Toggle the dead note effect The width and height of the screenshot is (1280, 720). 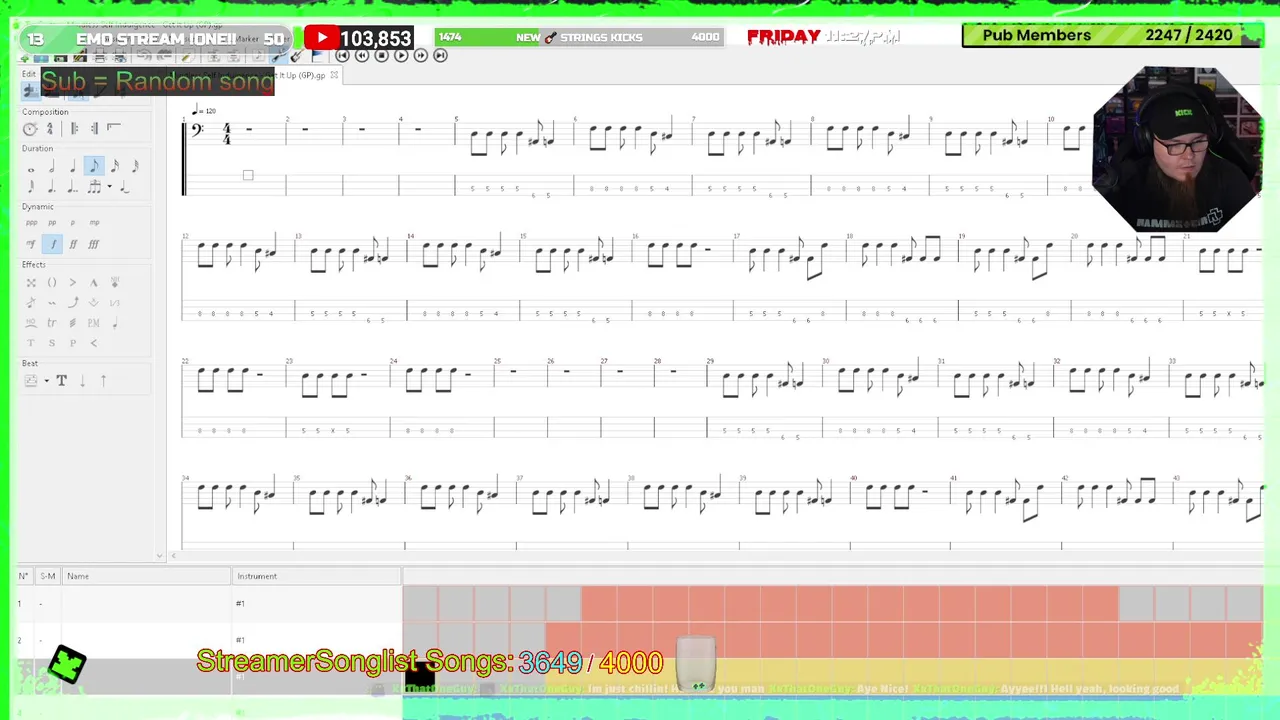(x=31, y=282)
